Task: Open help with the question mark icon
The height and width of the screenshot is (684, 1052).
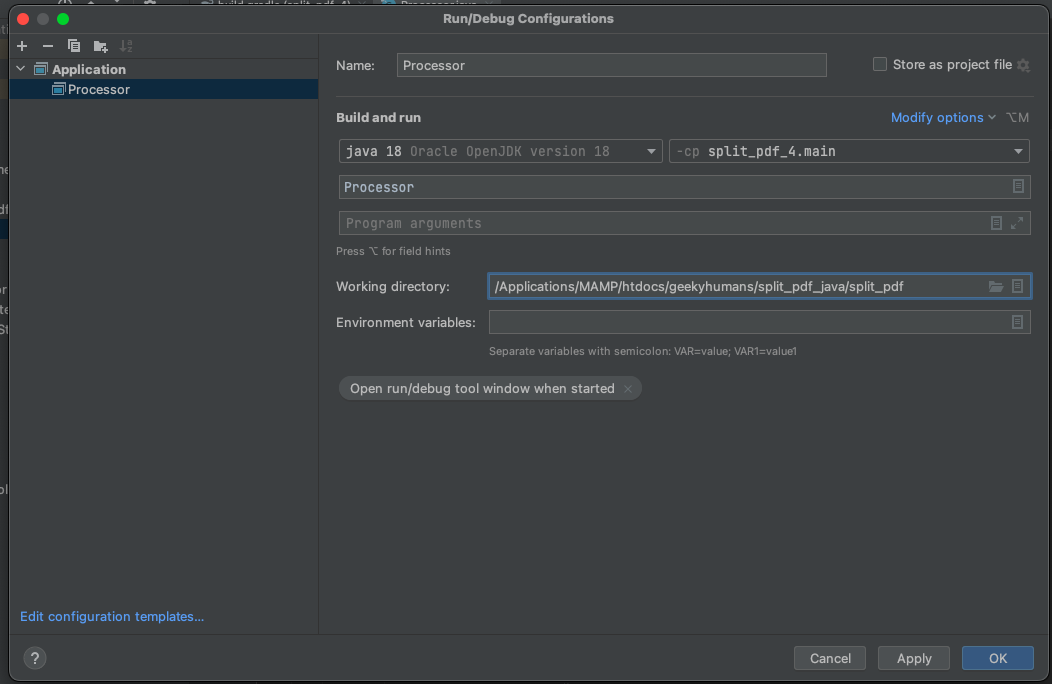Action: click(34, 658)
